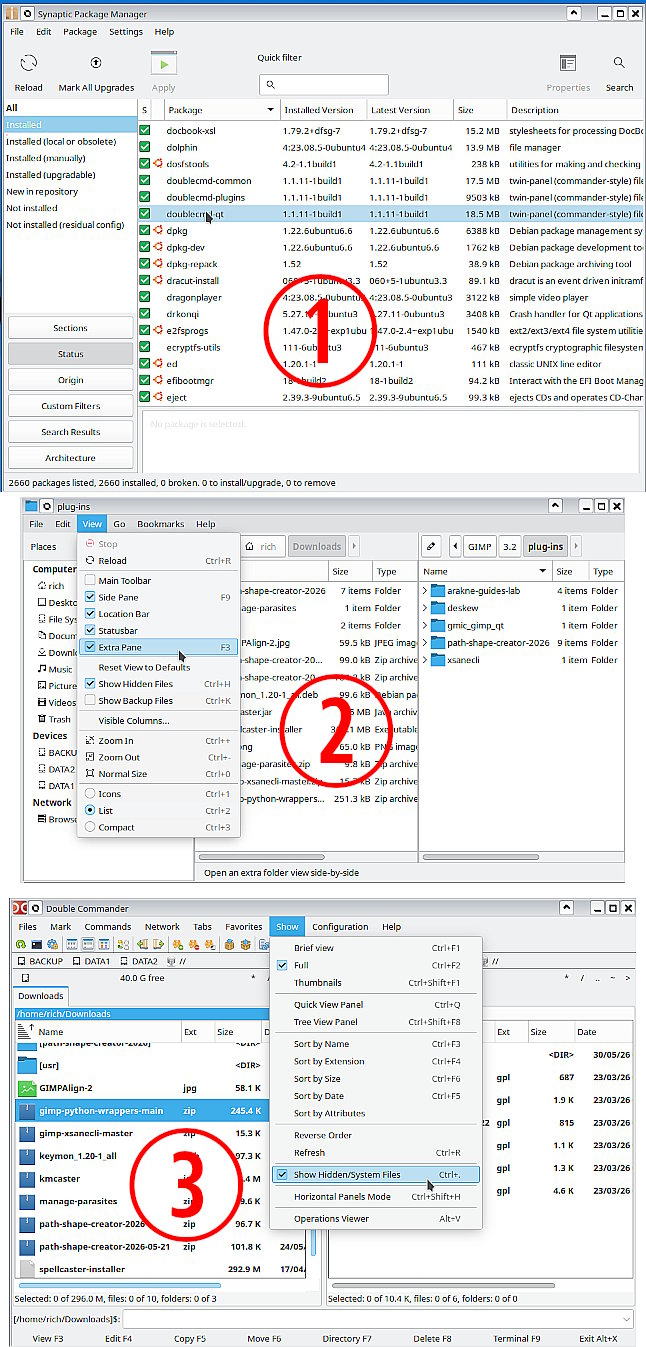Select gimp-xsanecli-master zip file icon
646x1347 pixels.
pos(28,1133)
